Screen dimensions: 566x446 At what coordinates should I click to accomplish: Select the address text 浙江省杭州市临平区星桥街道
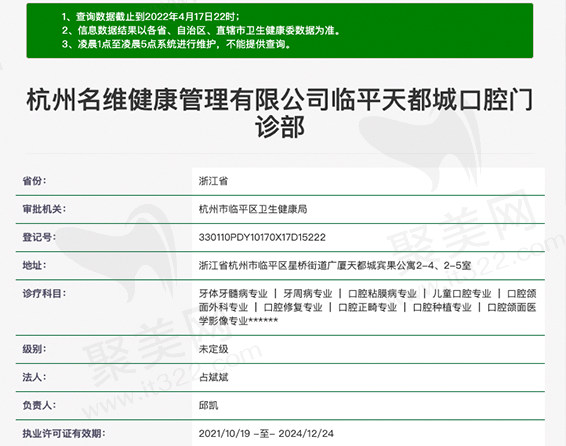tap(263, 266)
